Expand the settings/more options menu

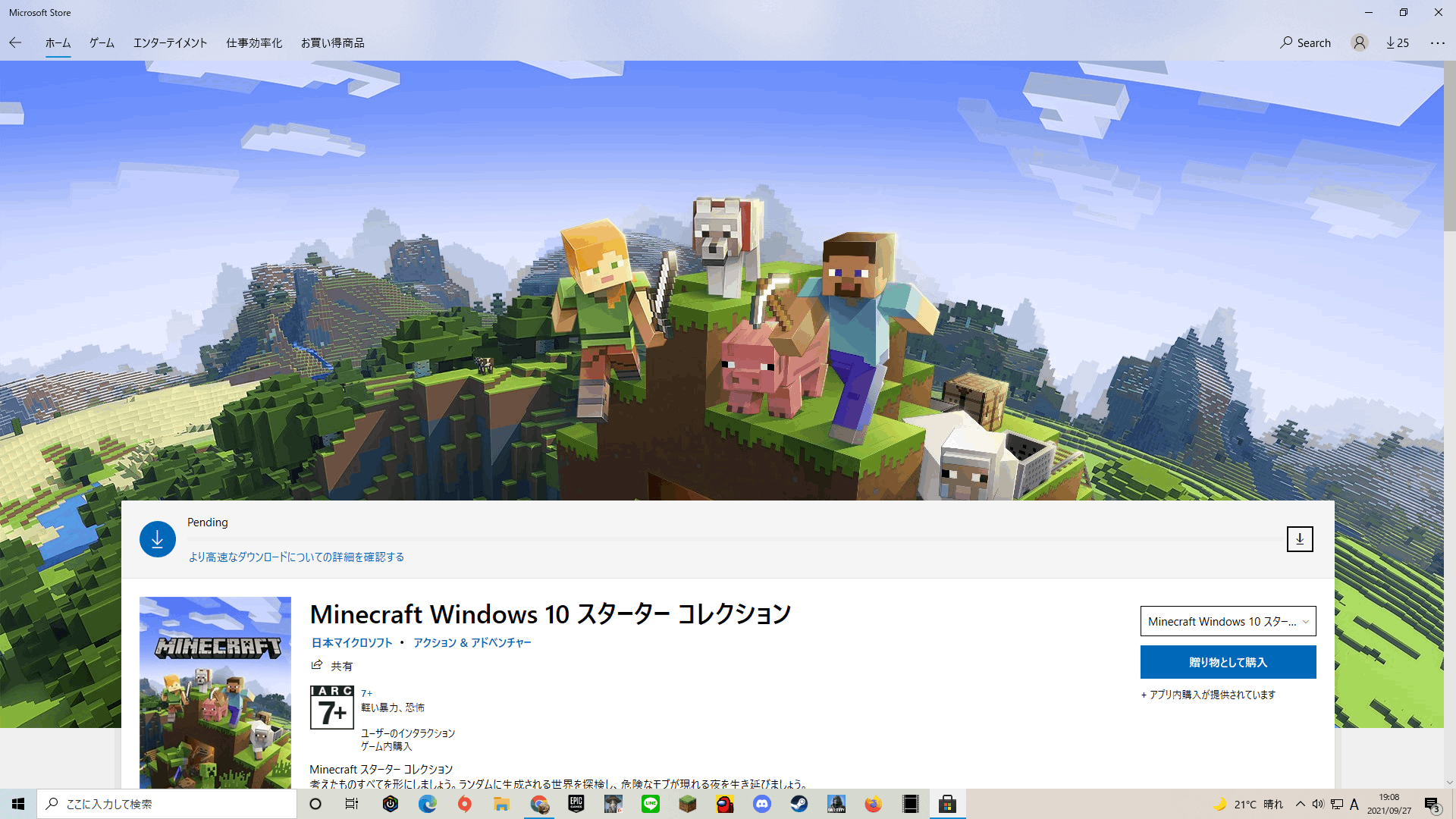[1438, 42]
